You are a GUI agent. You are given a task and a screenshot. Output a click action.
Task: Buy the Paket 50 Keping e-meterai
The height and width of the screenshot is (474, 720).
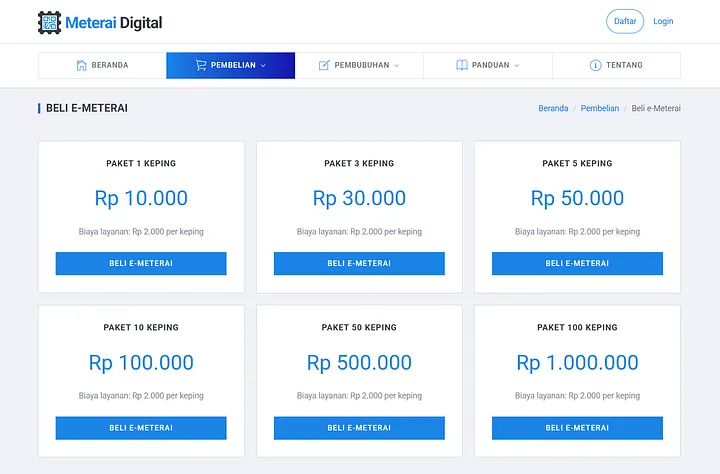(x=359, y=428)
